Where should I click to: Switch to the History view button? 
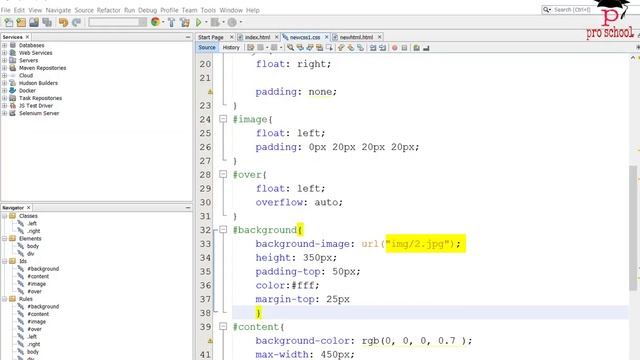pyautogui.click(x=231, y=47)
